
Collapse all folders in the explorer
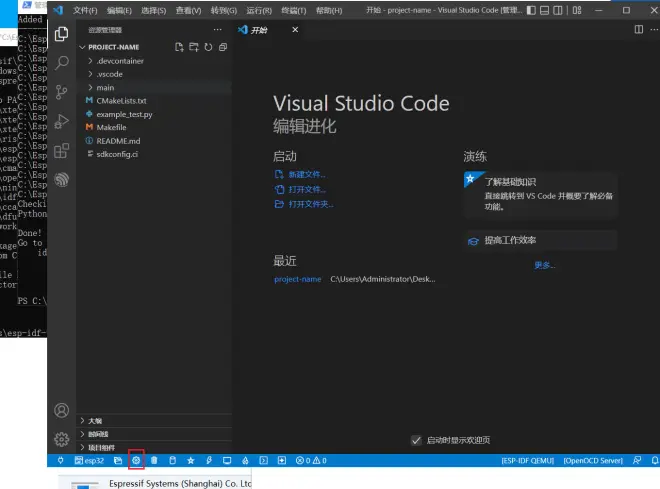tap(223, 47)
